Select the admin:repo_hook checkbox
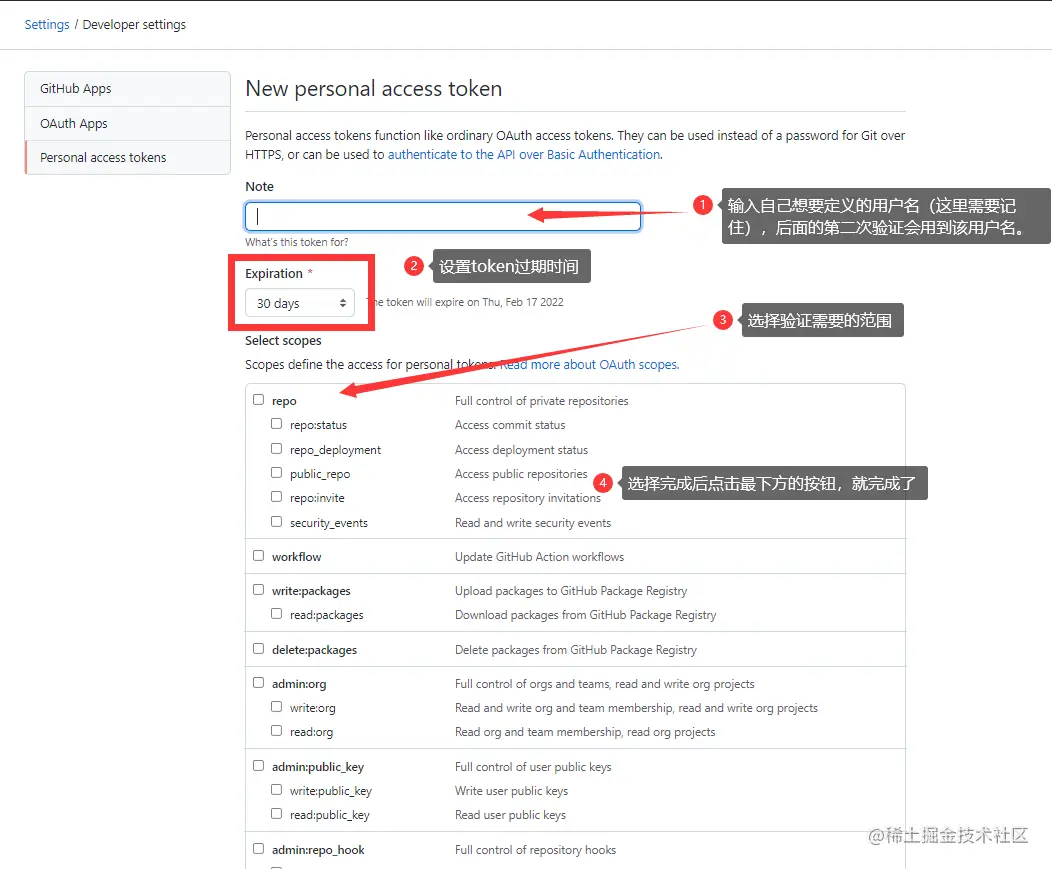Screen dimensions: 1052x869 pos(258,849)
